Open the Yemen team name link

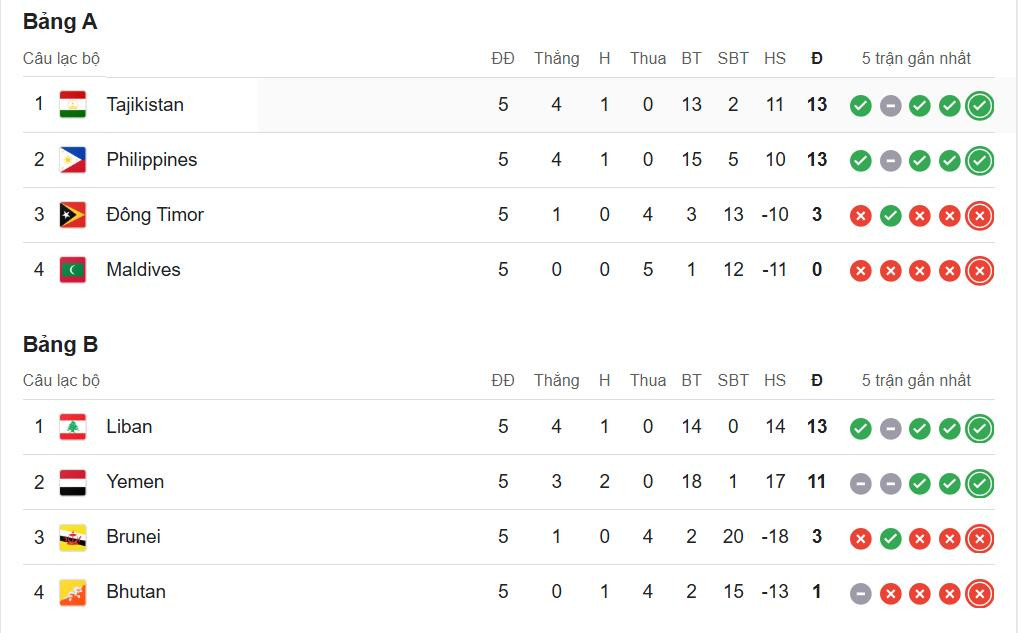135,482
